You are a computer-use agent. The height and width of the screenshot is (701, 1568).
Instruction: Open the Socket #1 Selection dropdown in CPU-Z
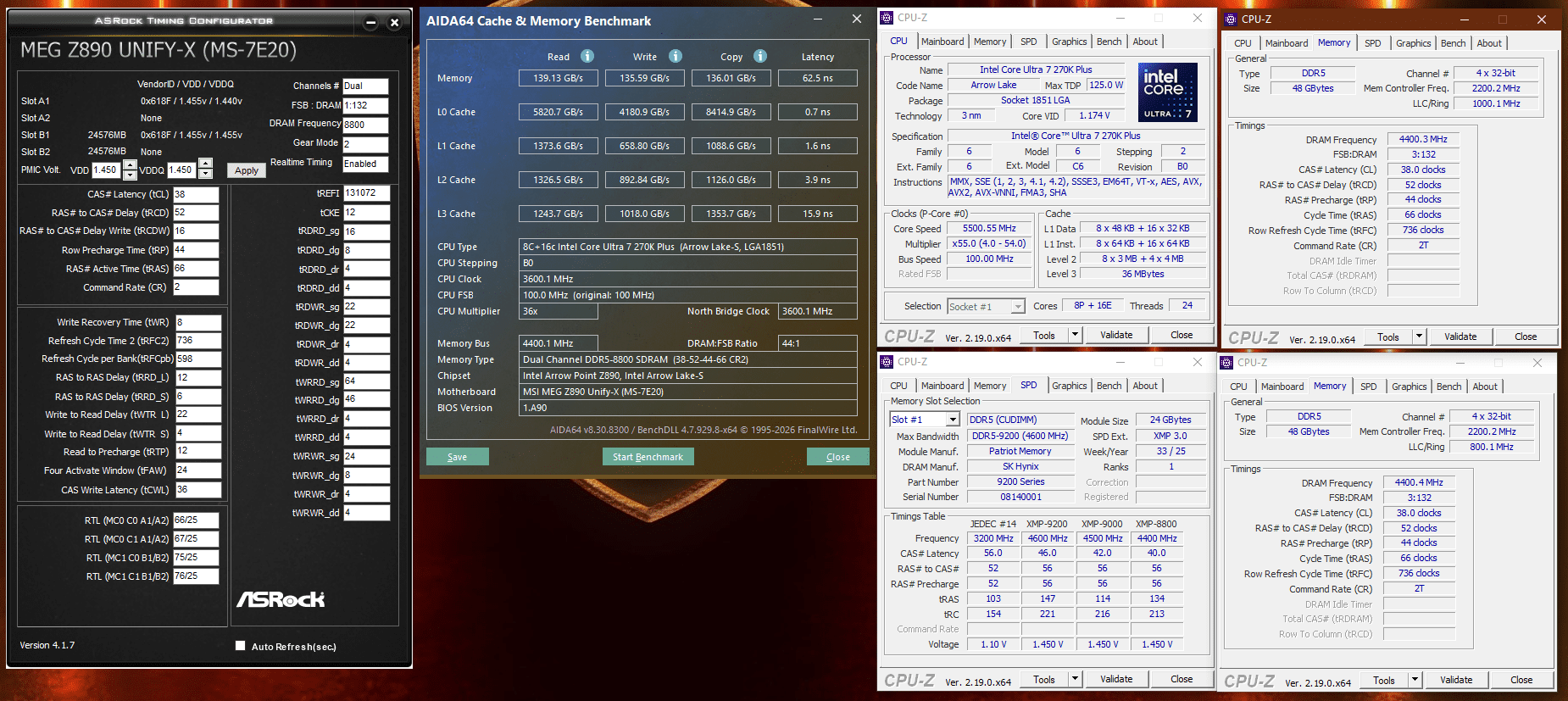[1018, 306]
